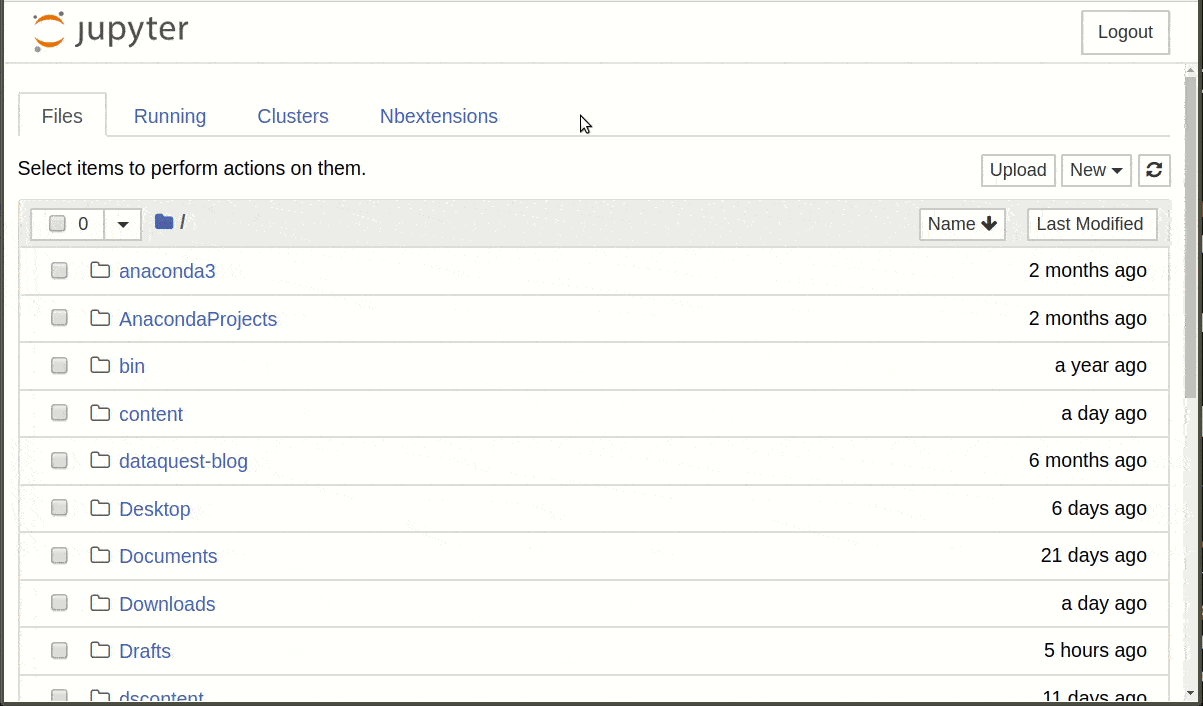Click the Name sort dropdown arrow
The height and width of the screenshot is (706, 1203).
(x=986, y=224)
